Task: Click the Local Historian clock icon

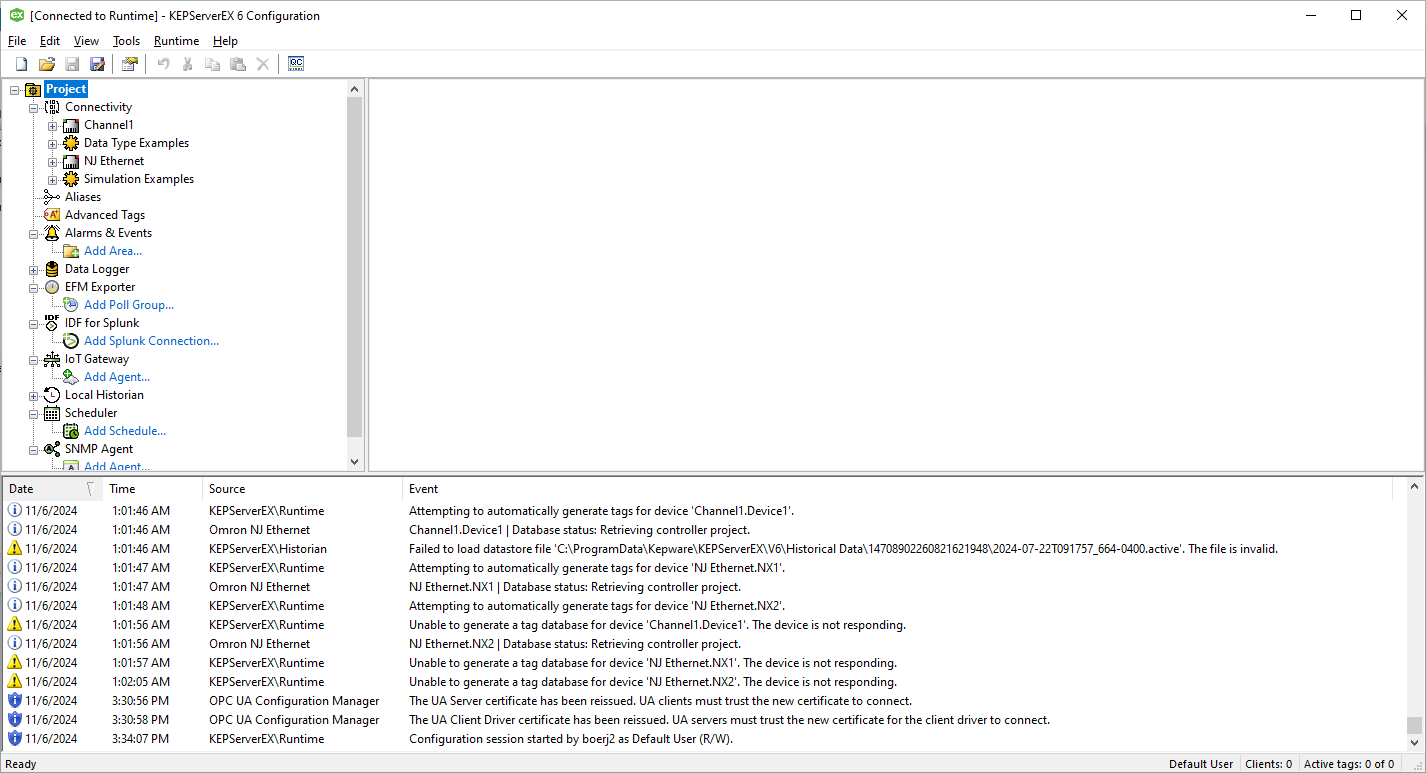Action: click(52, 395)
